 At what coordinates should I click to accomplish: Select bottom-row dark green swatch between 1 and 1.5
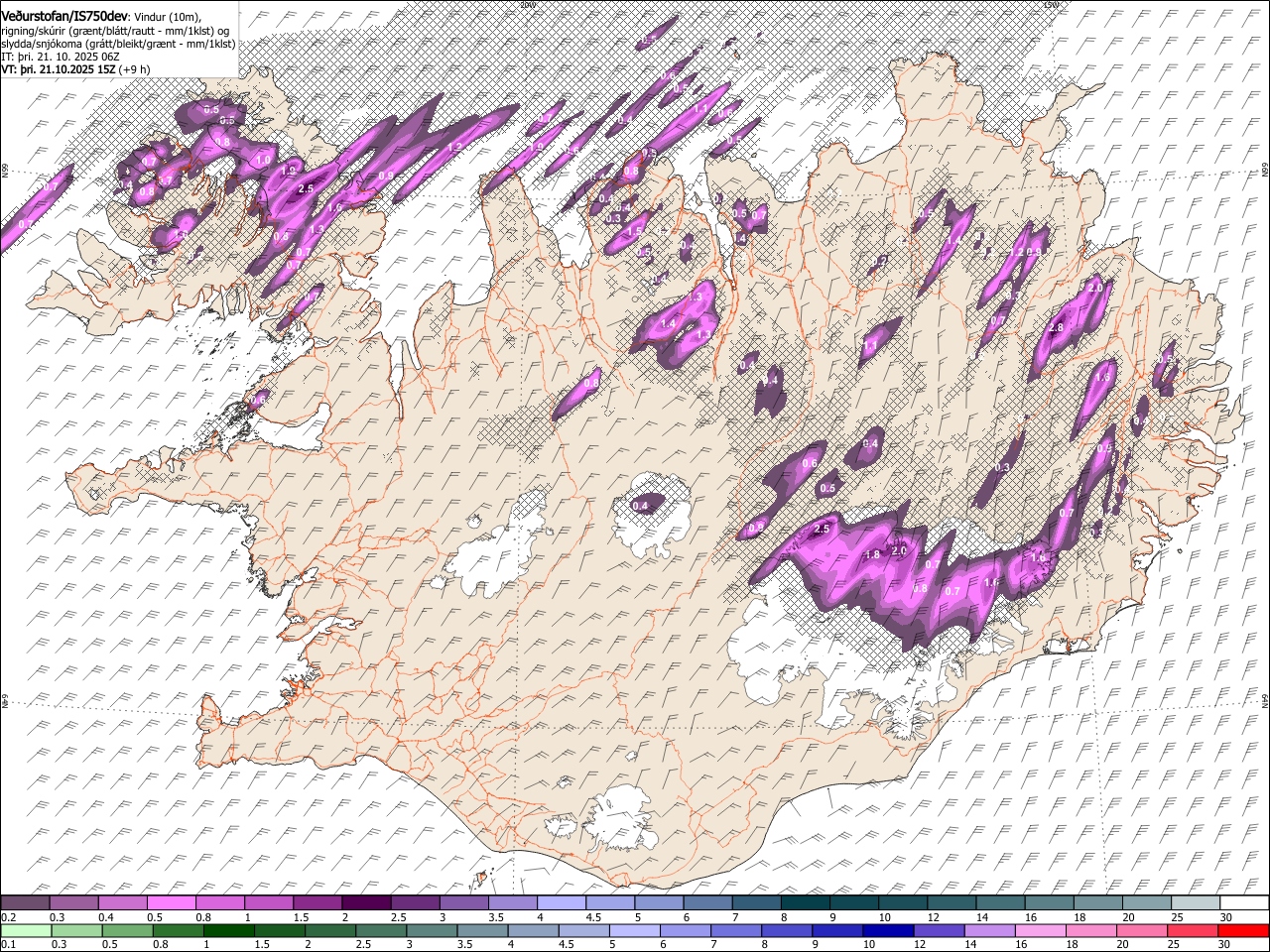228,930
